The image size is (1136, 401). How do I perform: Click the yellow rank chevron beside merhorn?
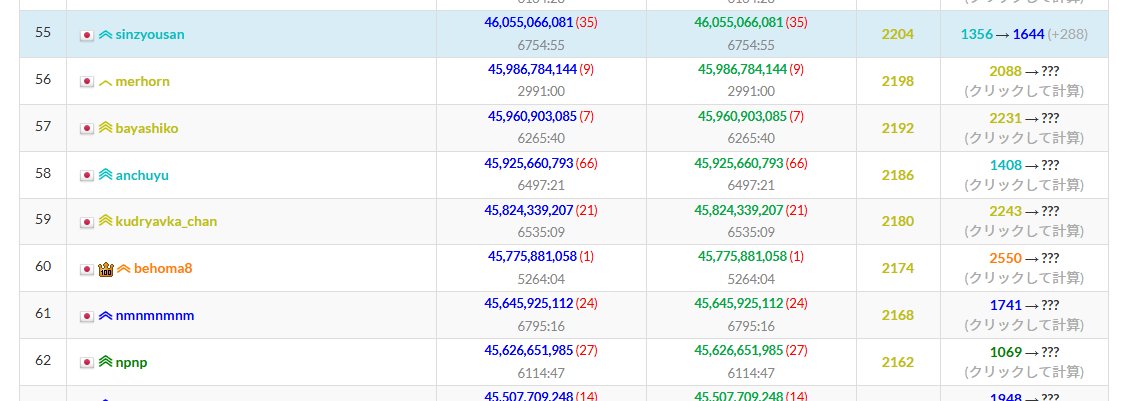[106, 83]
